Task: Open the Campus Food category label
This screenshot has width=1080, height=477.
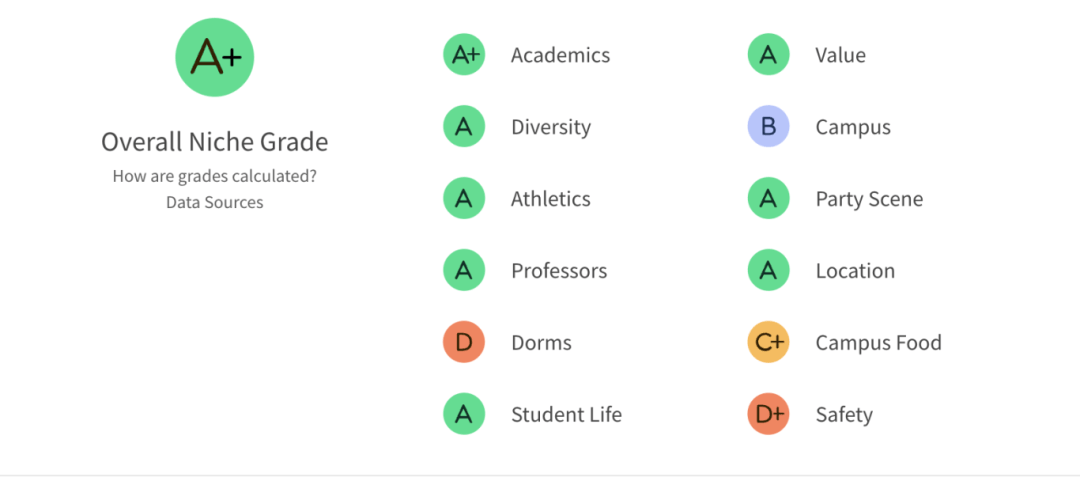Action: (879, 342)
